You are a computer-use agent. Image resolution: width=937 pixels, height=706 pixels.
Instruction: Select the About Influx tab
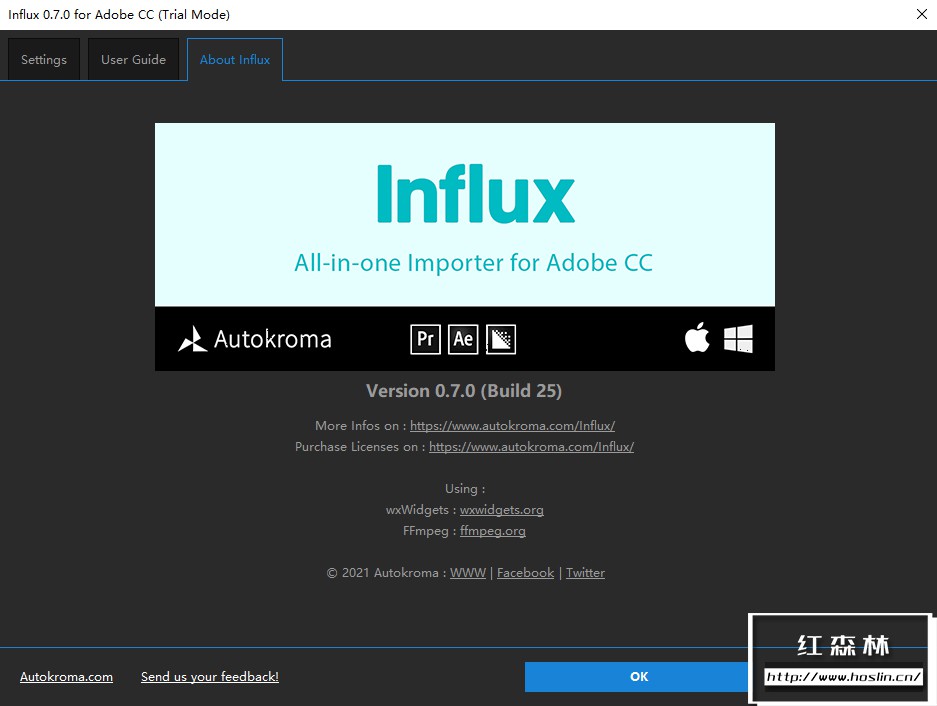point(235,59)
